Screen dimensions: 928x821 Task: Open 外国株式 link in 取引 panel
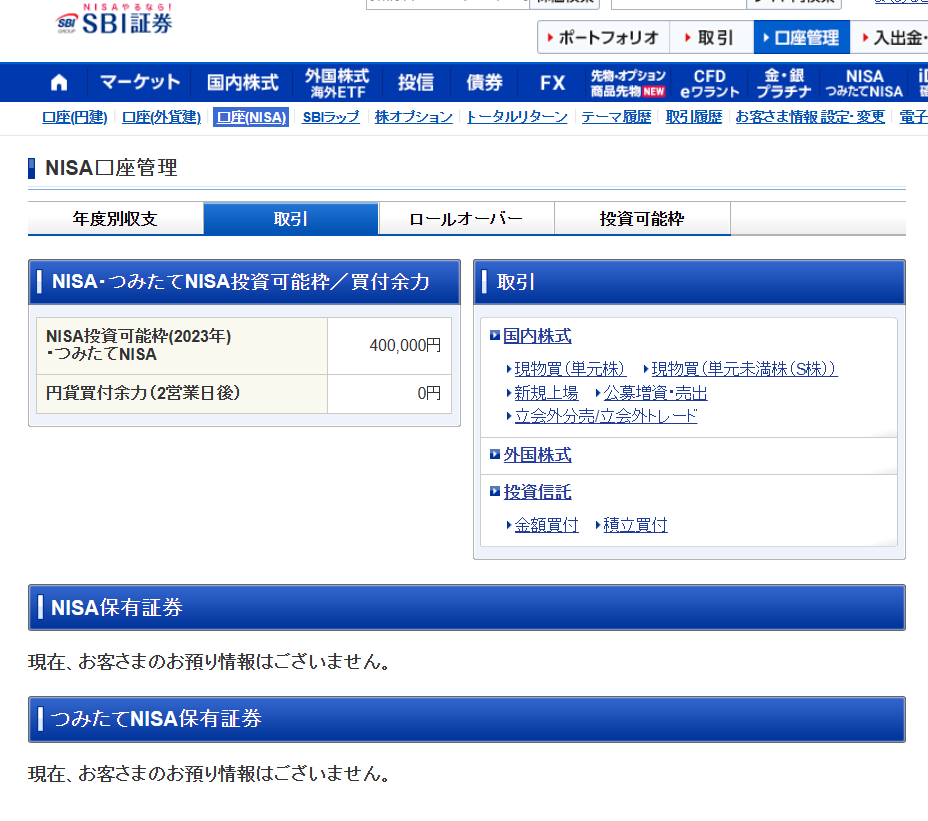(537, 455)
